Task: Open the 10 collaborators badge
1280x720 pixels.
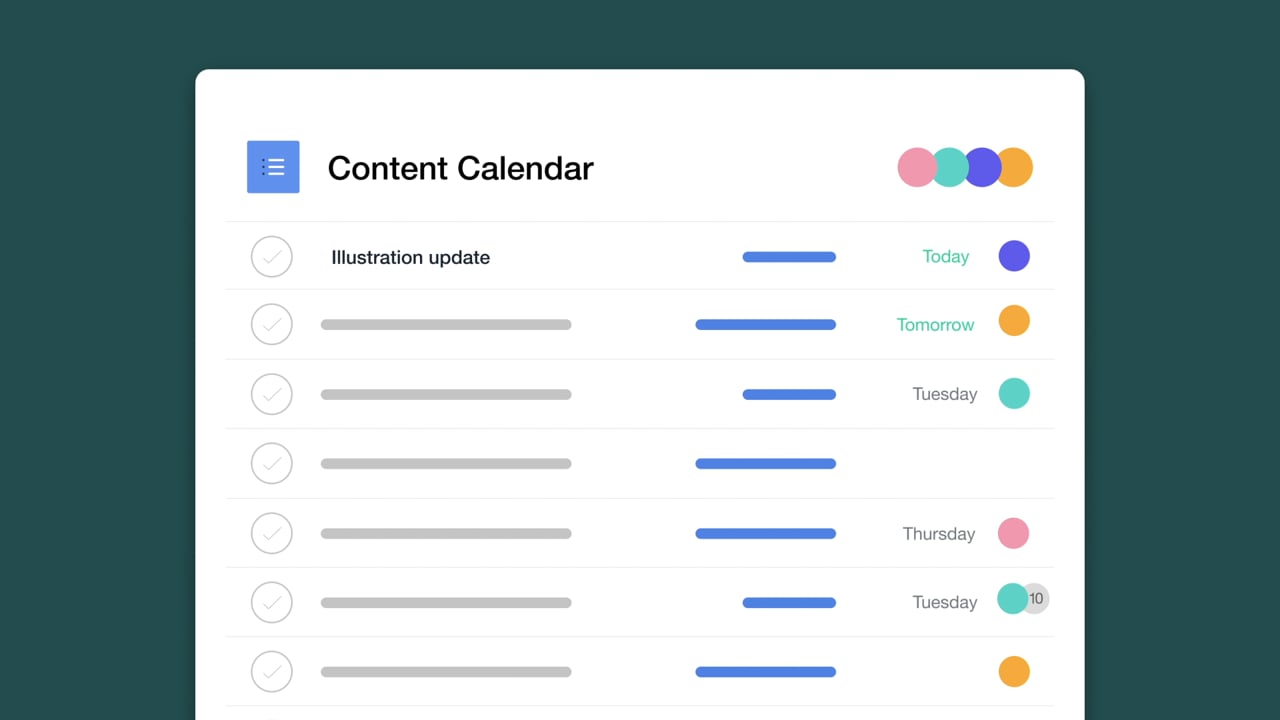Action: [x=1036, y=599]
